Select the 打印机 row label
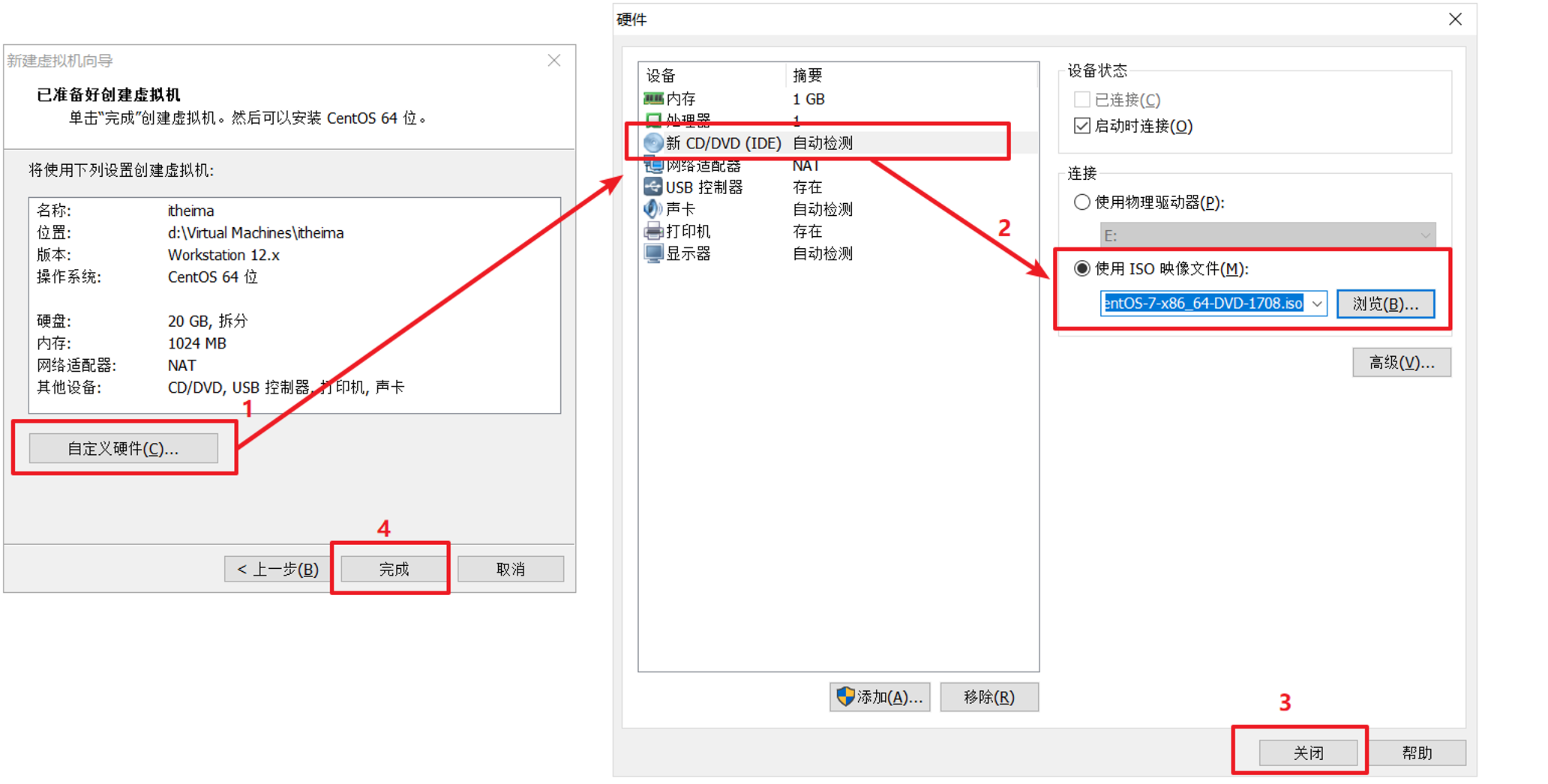Image resolution: width=1548 pixels, height=784 pixels. click(x=688, y=231)
